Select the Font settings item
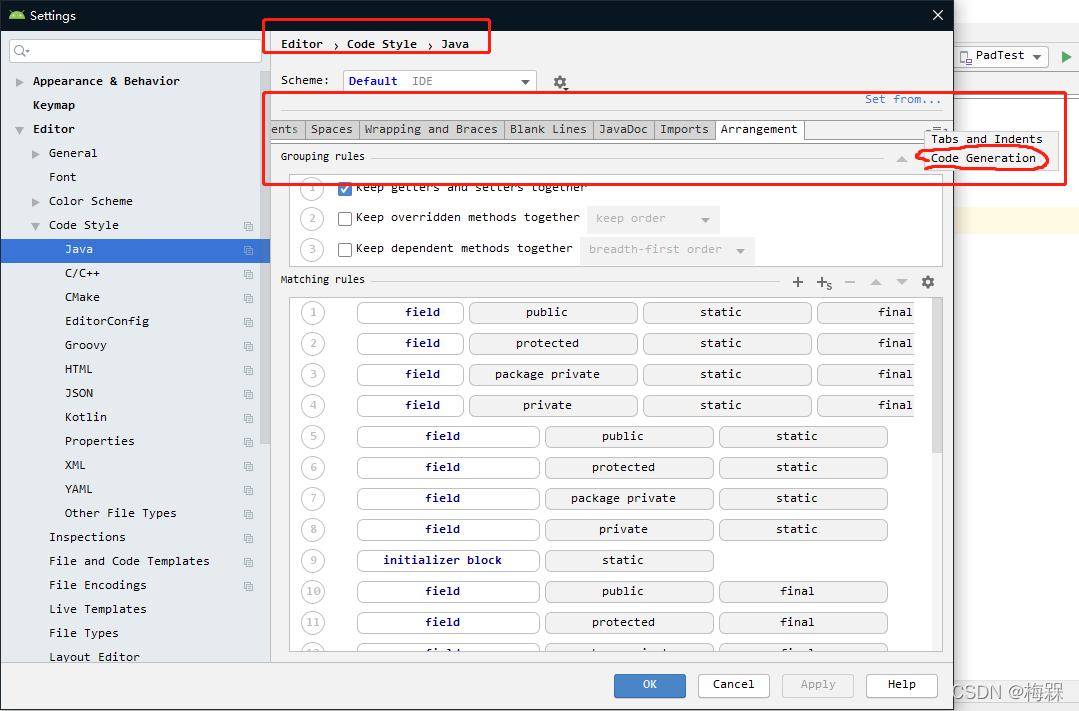The image size is (1079, 711). tap(63, 178)
